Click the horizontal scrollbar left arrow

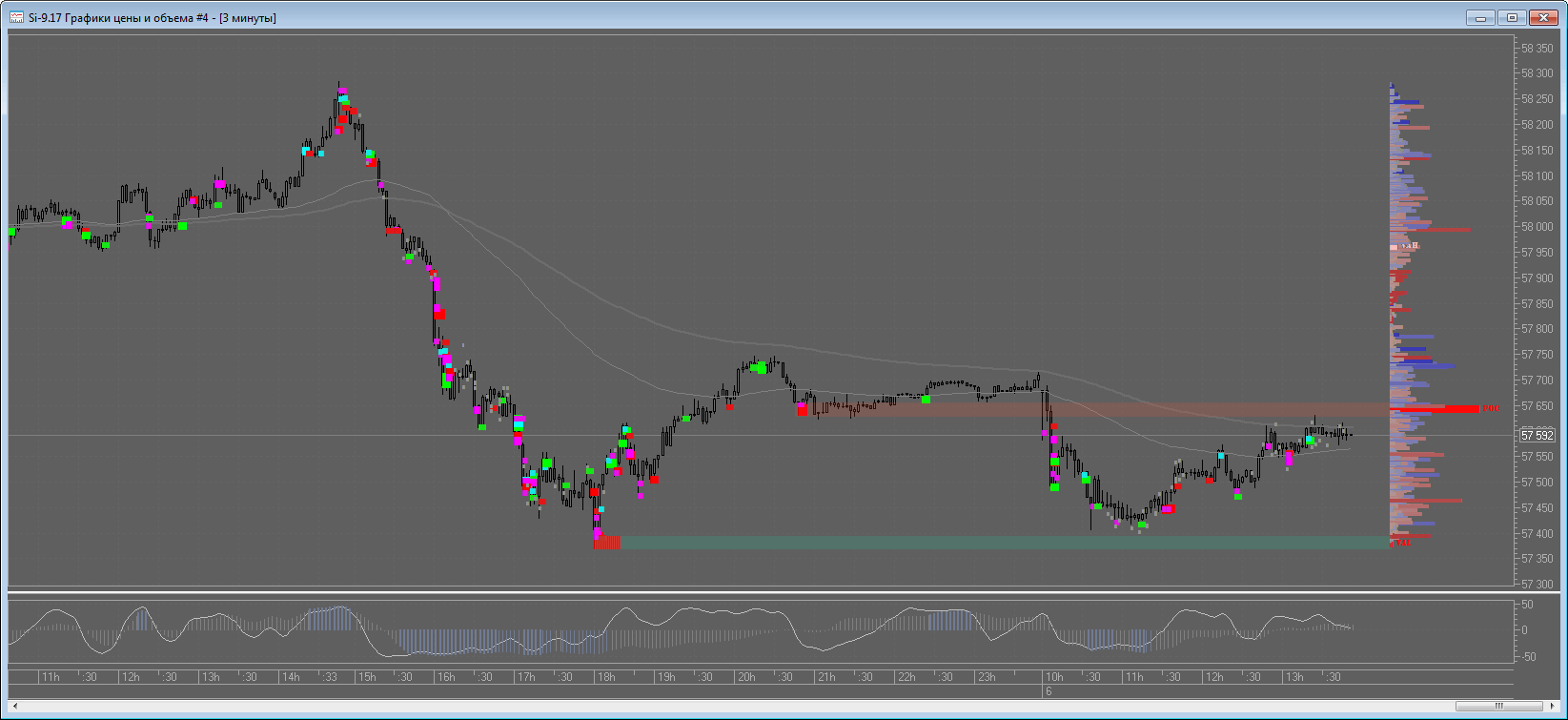tap(14, 706)
